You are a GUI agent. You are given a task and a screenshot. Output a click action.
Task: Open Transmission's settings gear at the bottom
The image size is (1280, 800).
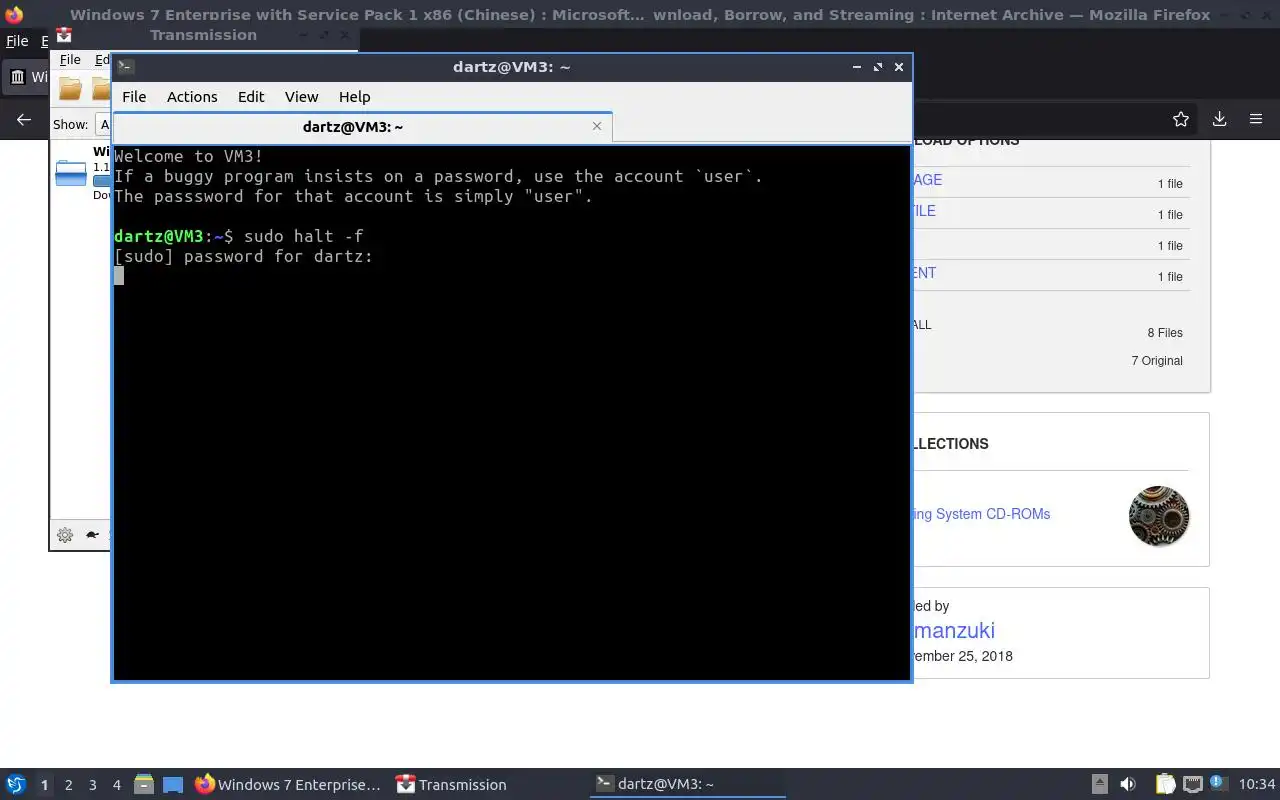click(65, 535)
